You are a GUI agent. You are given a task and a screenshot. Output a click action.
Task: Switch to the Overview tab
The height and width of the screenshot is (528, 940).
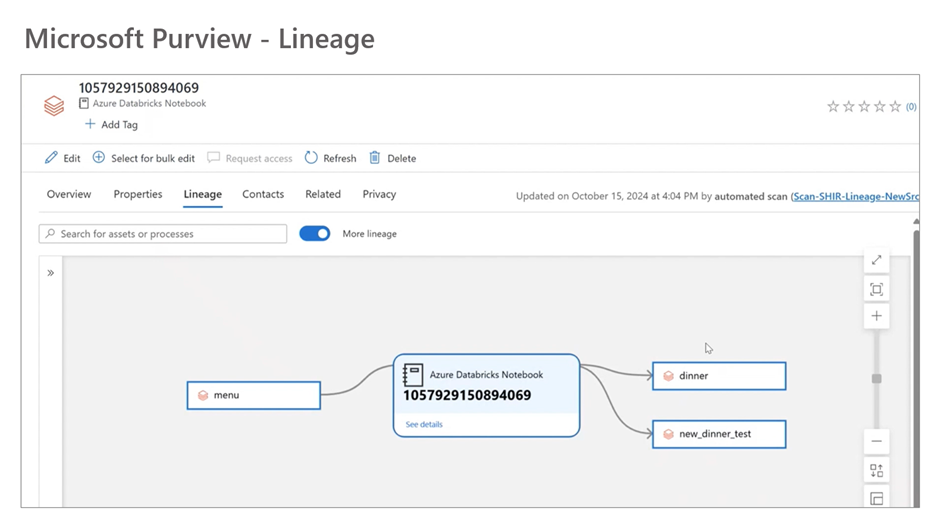tap(69, 194)
